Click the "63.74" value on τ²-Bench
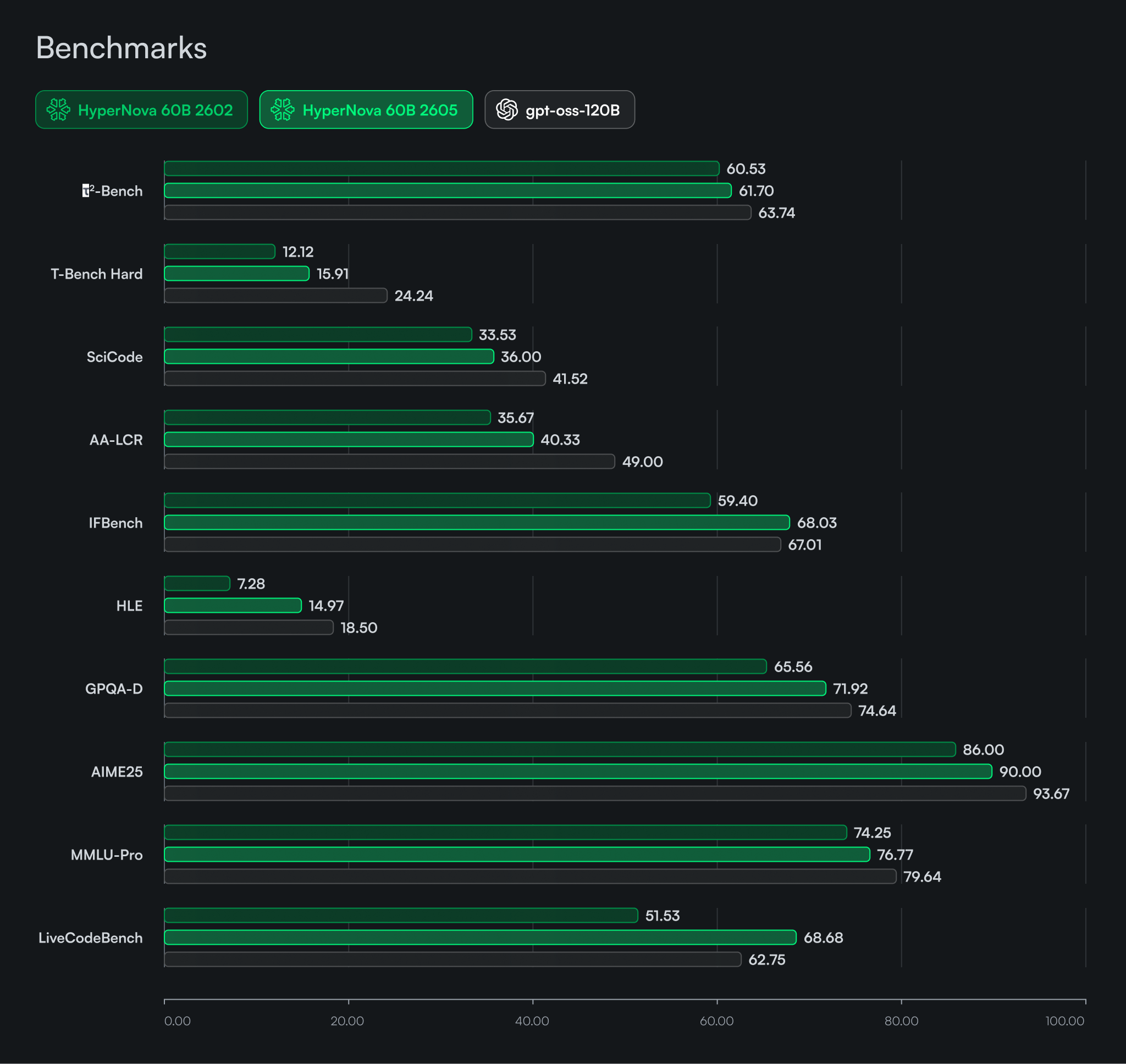Screen dimensions: 1126x1064 [x=776, y=213]
